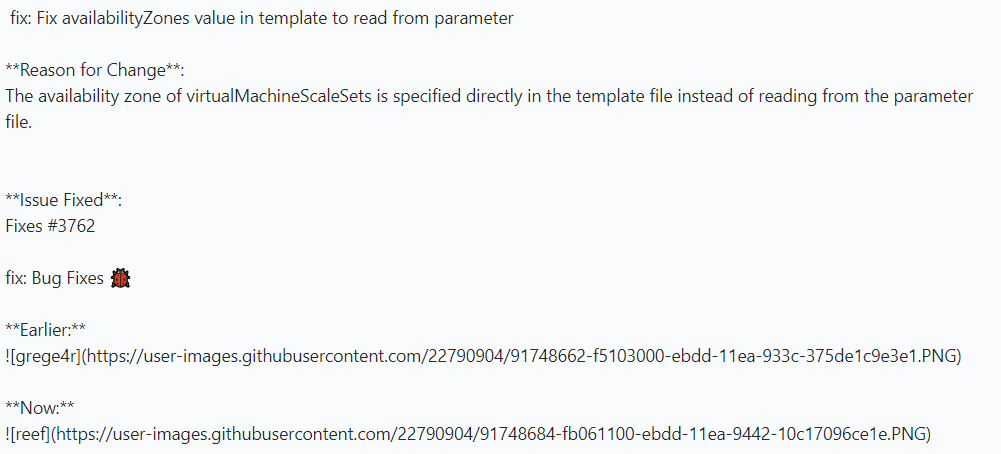This screenshot has height=454, width=1001.
Task: Click the Fixes #3762 issue reference
Action: click(x=50, y=226)
